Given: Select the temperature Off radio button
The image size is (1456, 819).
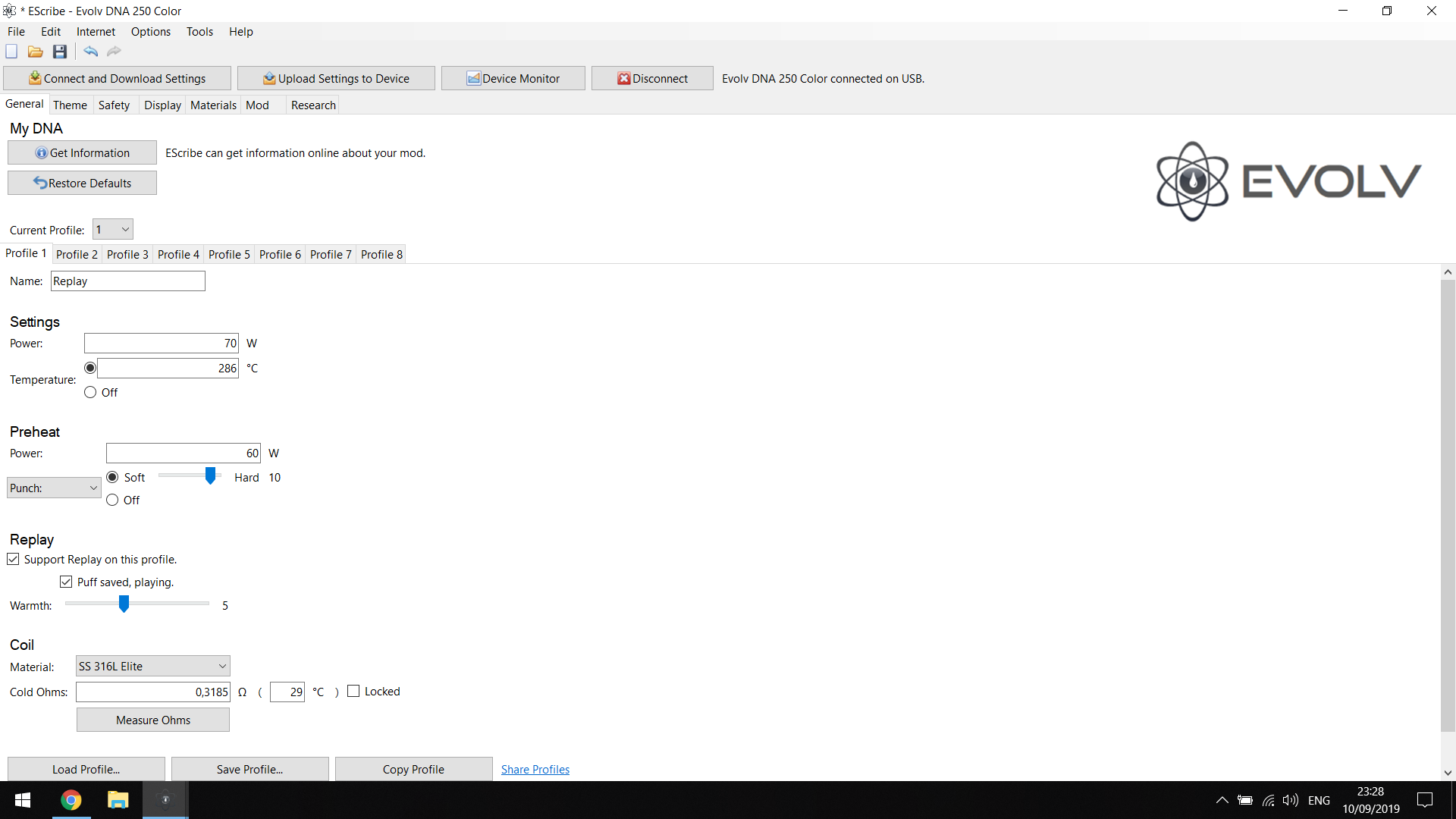Looking at the screenshot, I should [90, 392].
